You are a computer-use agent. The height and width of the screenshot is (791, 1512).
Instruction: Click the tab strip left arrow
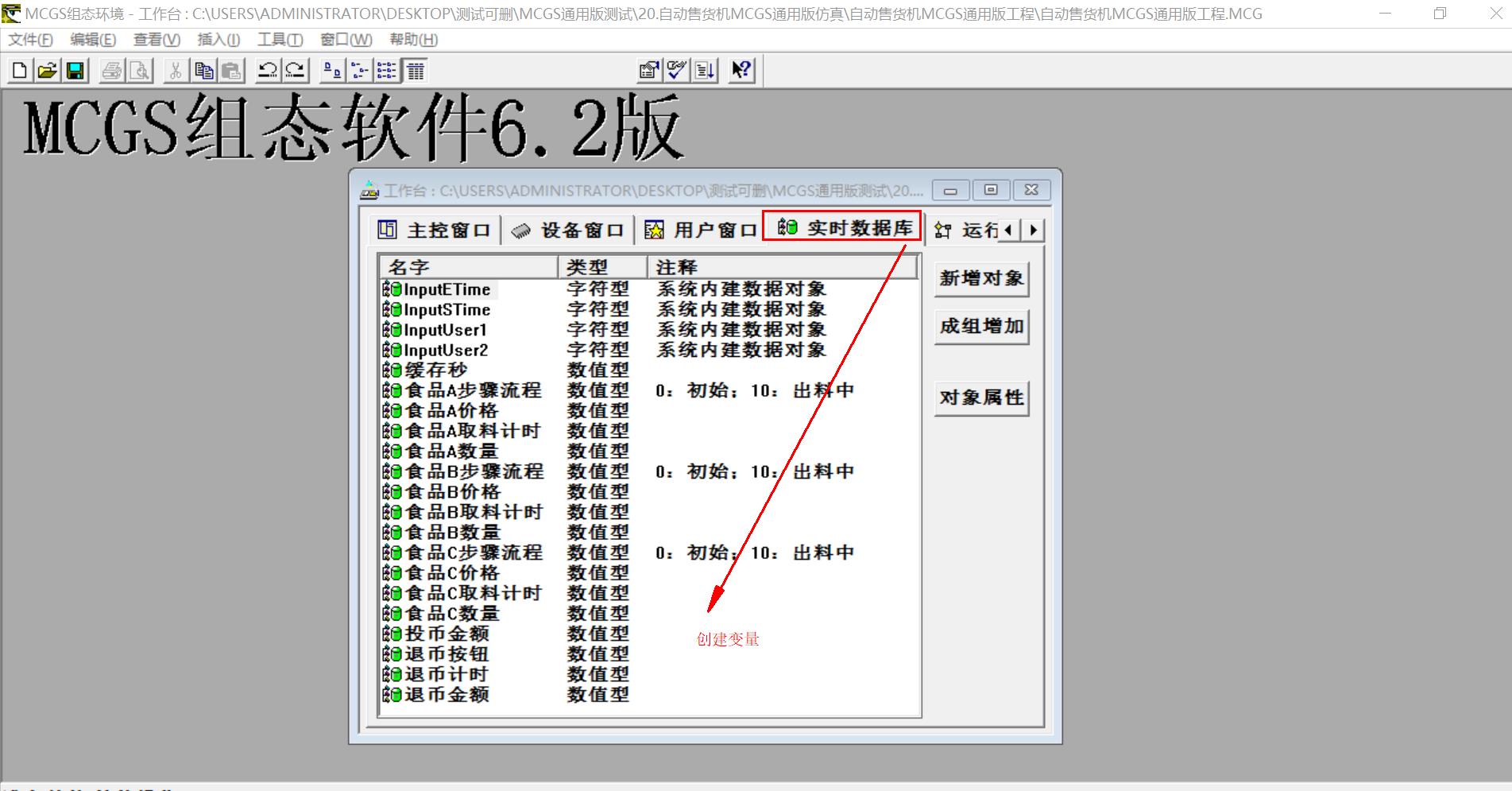(1008, 231)
